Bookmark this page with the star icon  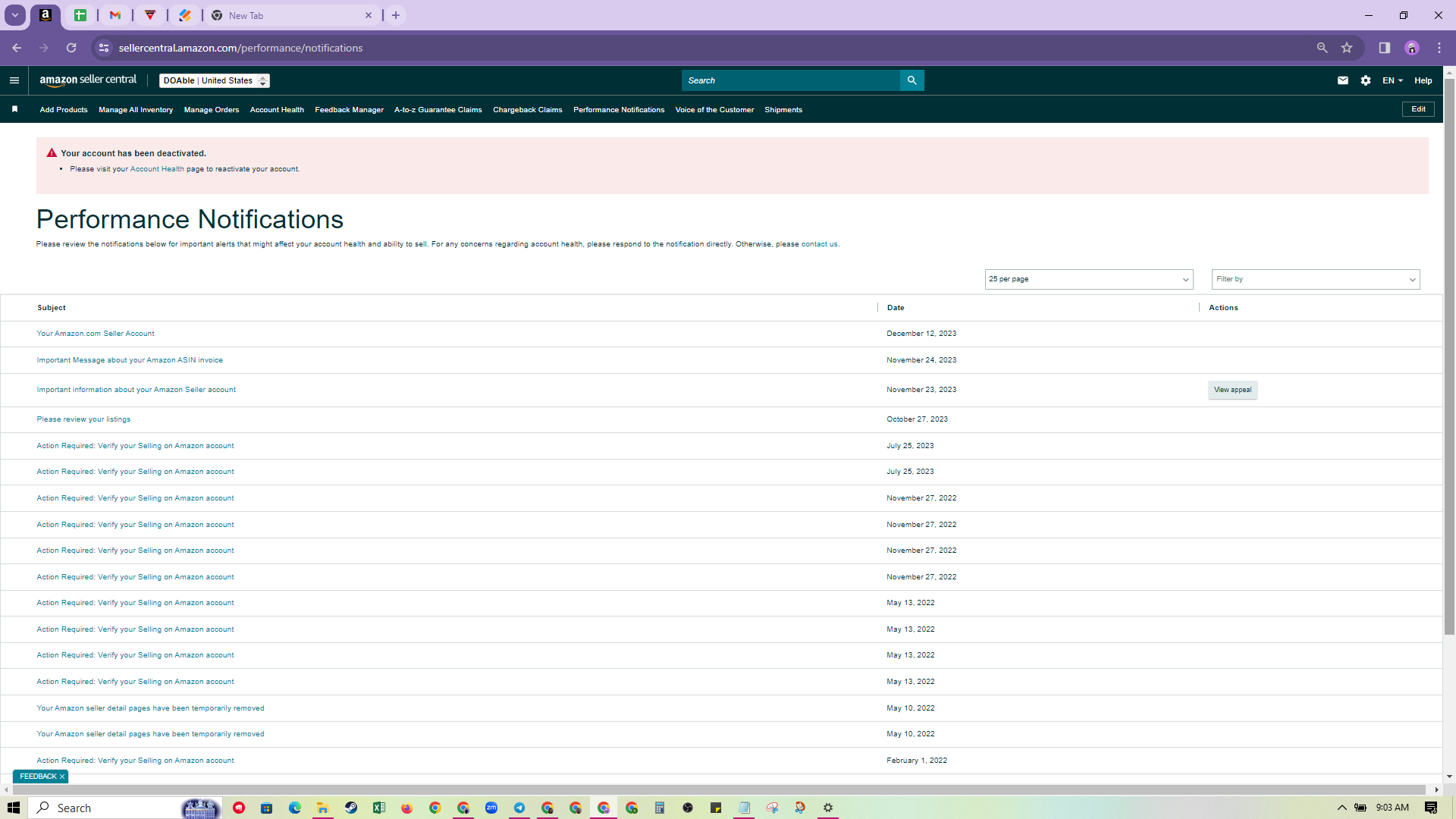[1347, 48]
